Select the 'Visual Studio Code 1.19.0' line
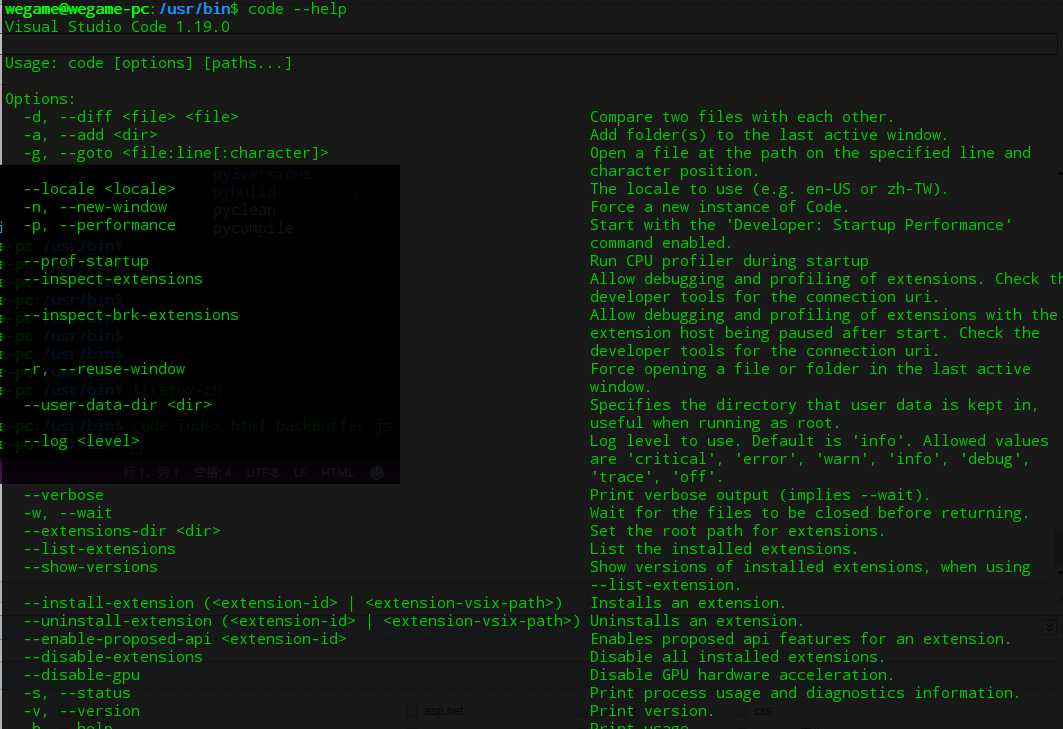Image resolution: width=1063 pixels, height=729 pixels. (x=117, y=27)
